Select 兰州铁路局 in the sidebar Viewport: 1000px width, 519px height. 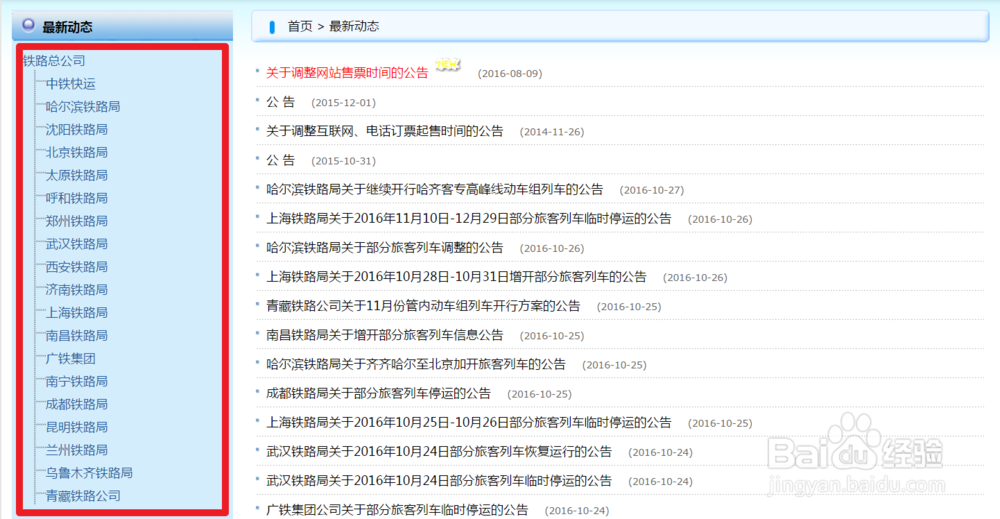pyautogui.click(x=77, y=451)
